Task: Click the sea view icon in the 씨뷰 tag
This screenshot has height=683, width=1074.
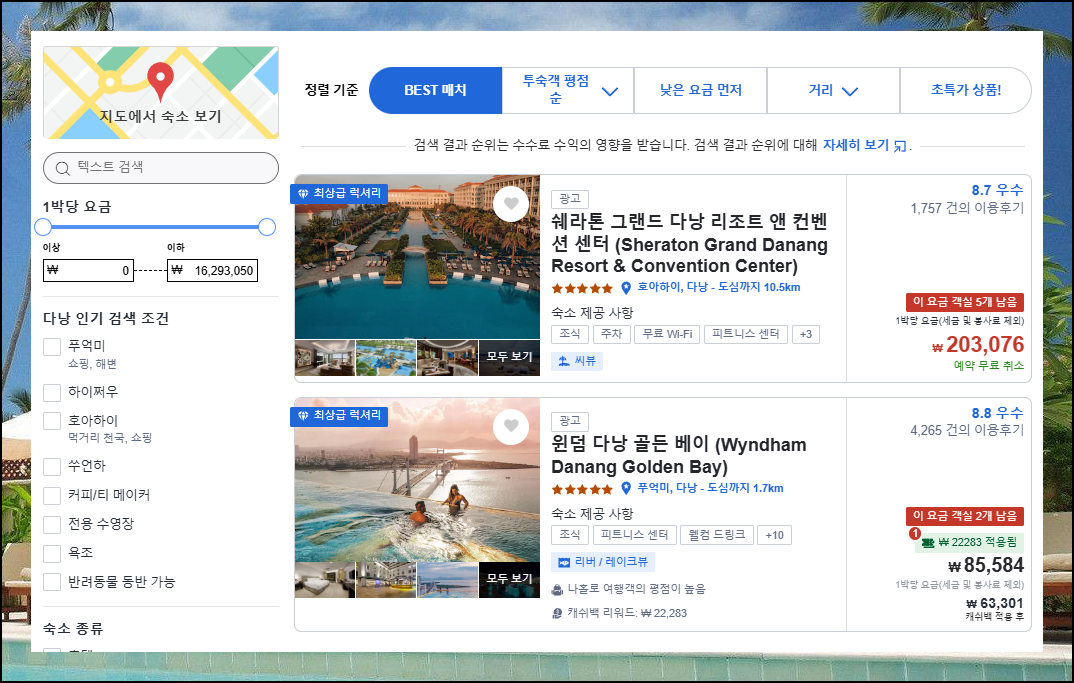Action: coord(564,361)
